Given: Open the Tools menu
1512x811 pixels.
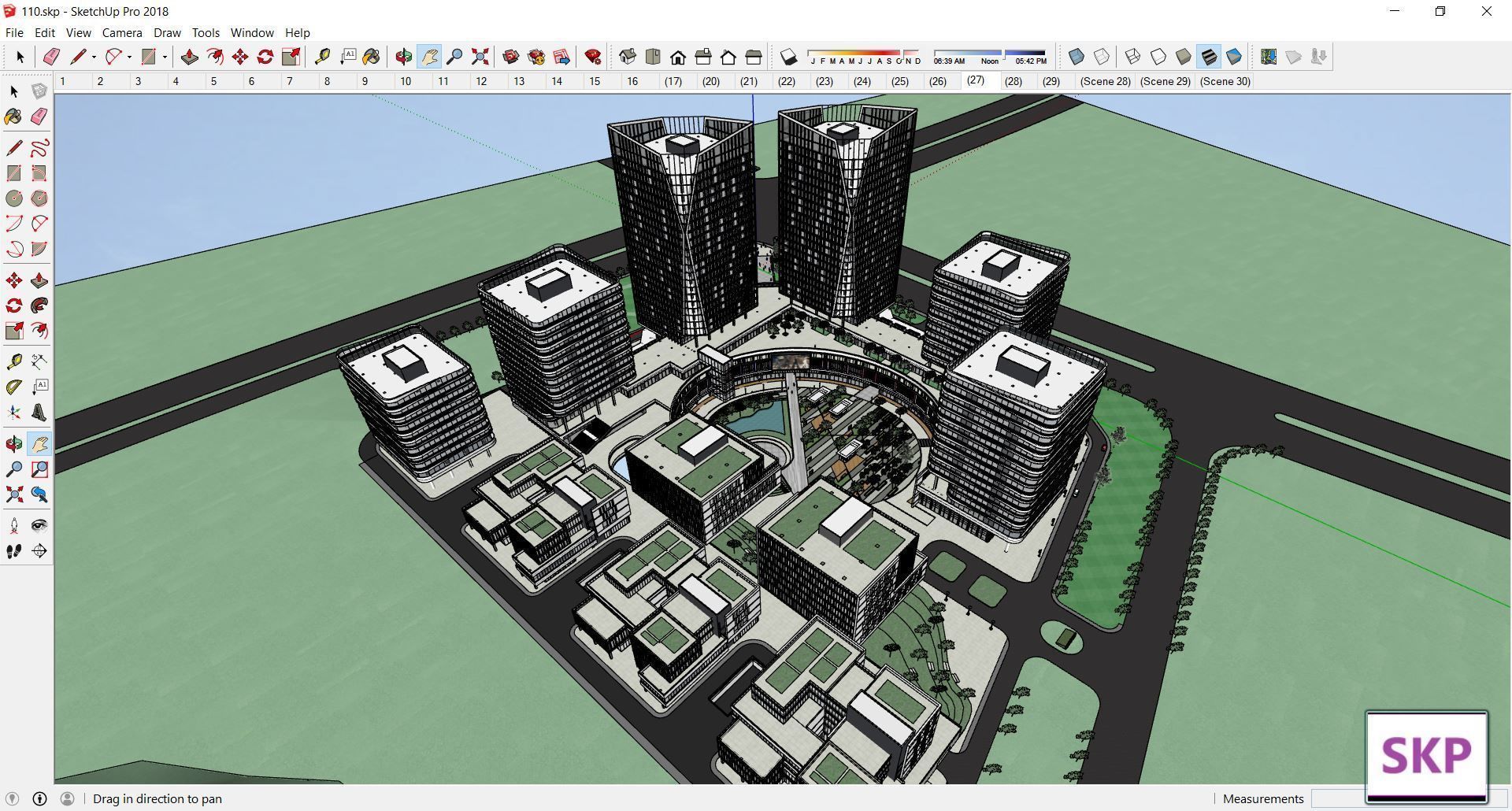Looking at the screenshot, I should coord(206,32).
